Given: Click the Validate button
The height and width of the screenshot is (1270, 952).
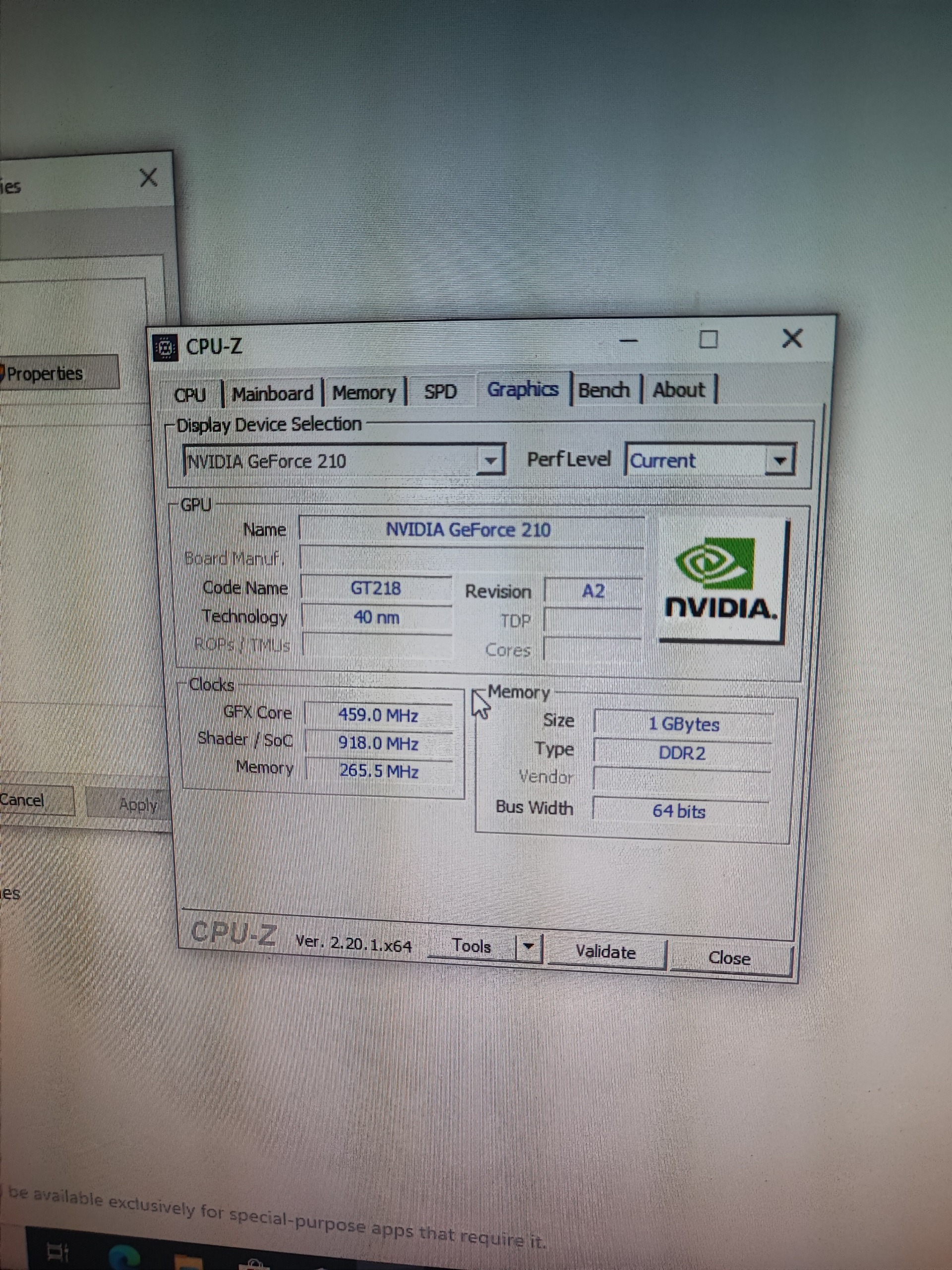Looking at the screenshot, I should [x=606, y=952].
